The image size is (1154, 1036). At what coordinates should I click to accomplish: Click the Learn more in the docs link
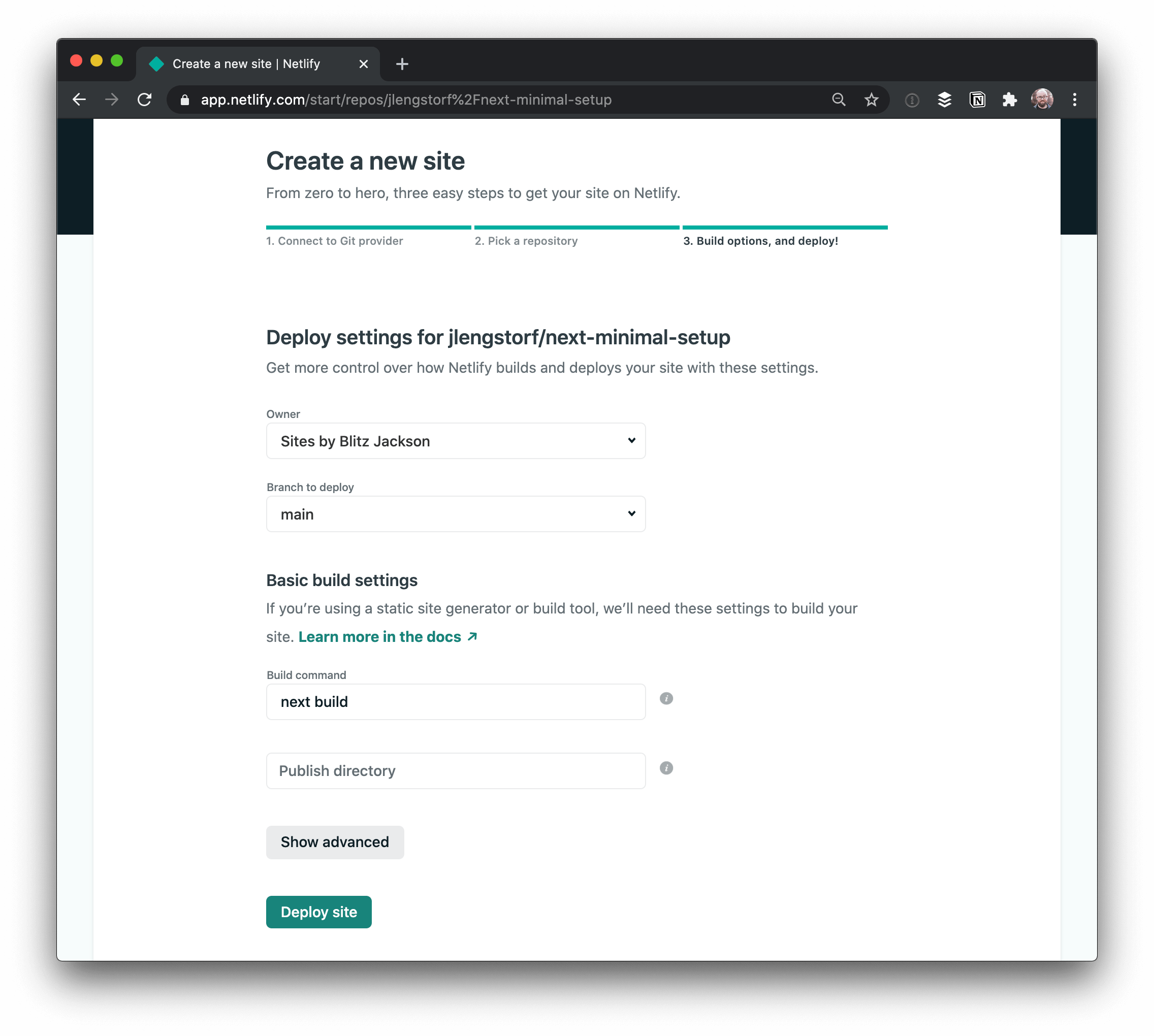tap(389, 636)
